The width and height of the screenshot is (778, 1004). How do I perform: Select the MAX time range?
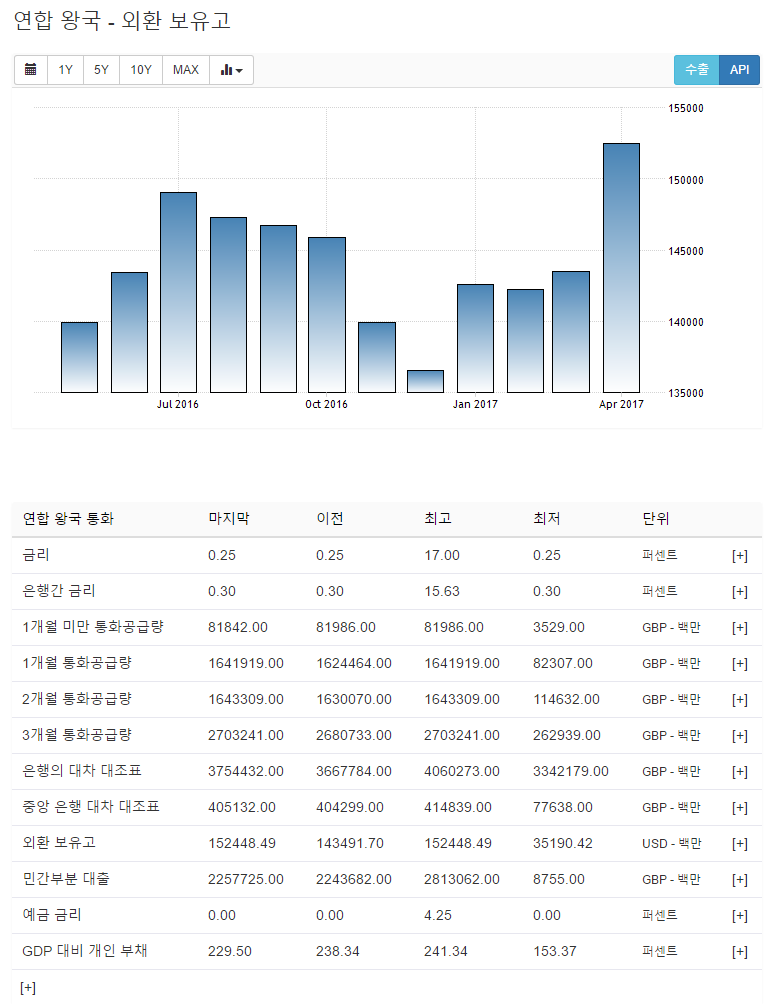point(186,70)
